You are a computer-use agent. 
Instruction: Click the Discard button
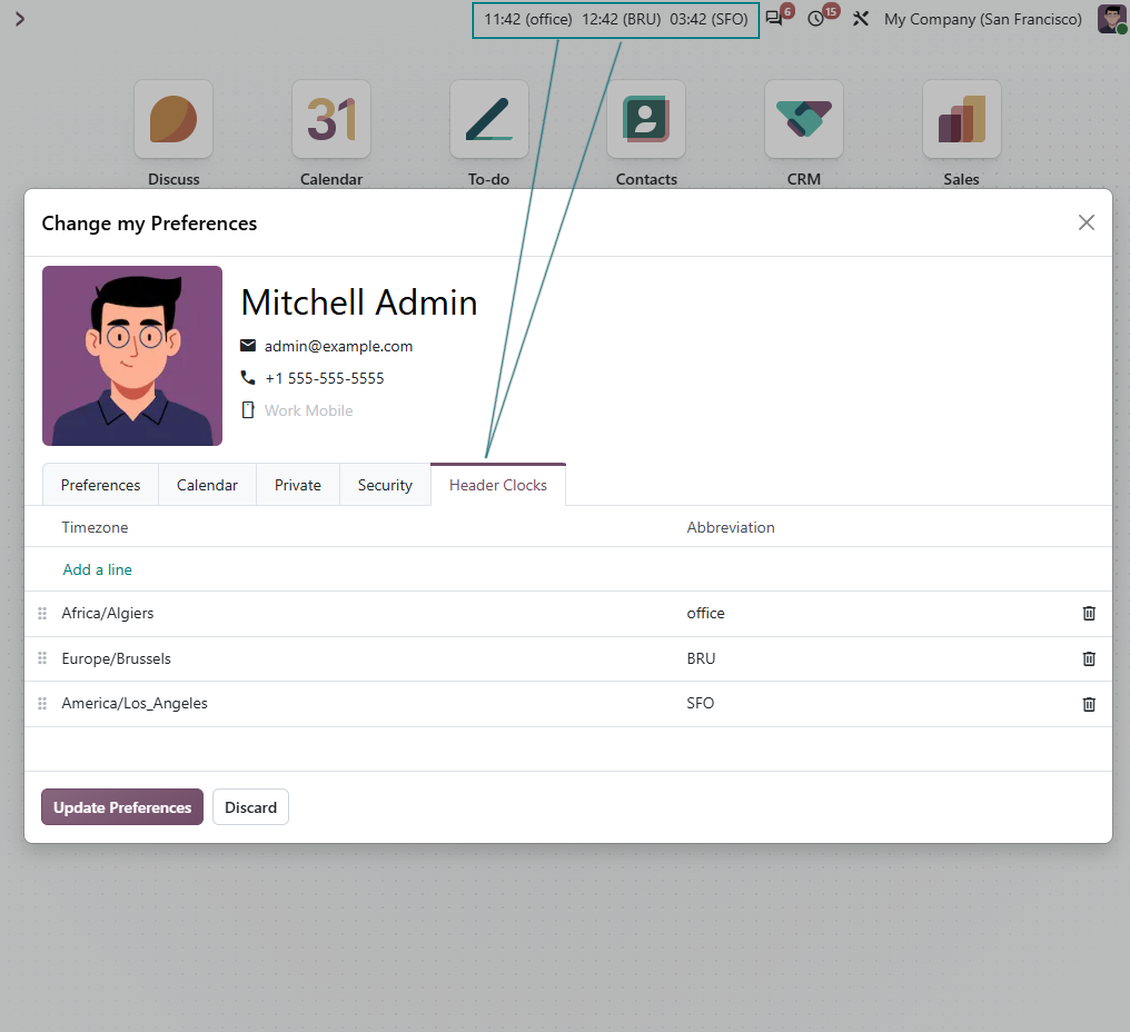click(251, 807)
